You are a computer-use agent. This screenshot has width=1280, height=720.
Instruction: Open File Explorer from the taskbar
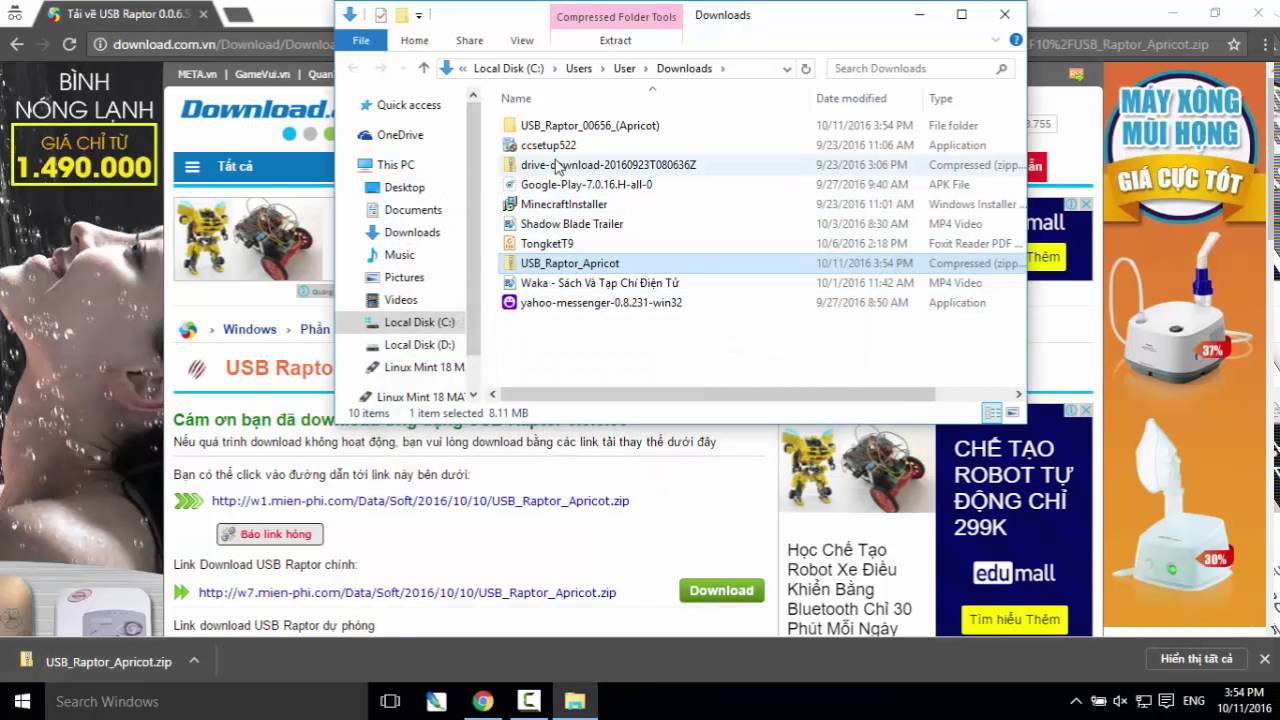click(575, 701)
